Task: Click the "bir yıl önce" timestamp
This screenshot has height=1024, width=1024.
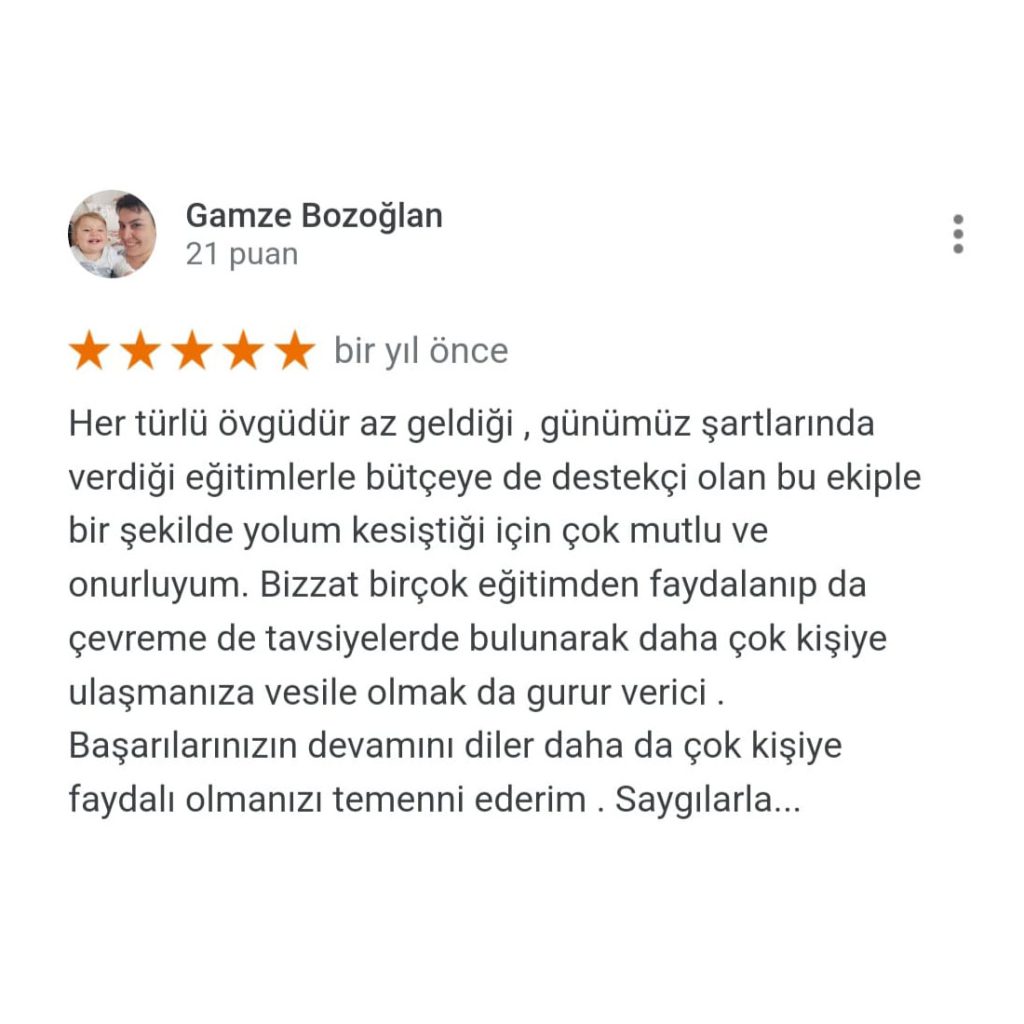Action: point(421,351)
